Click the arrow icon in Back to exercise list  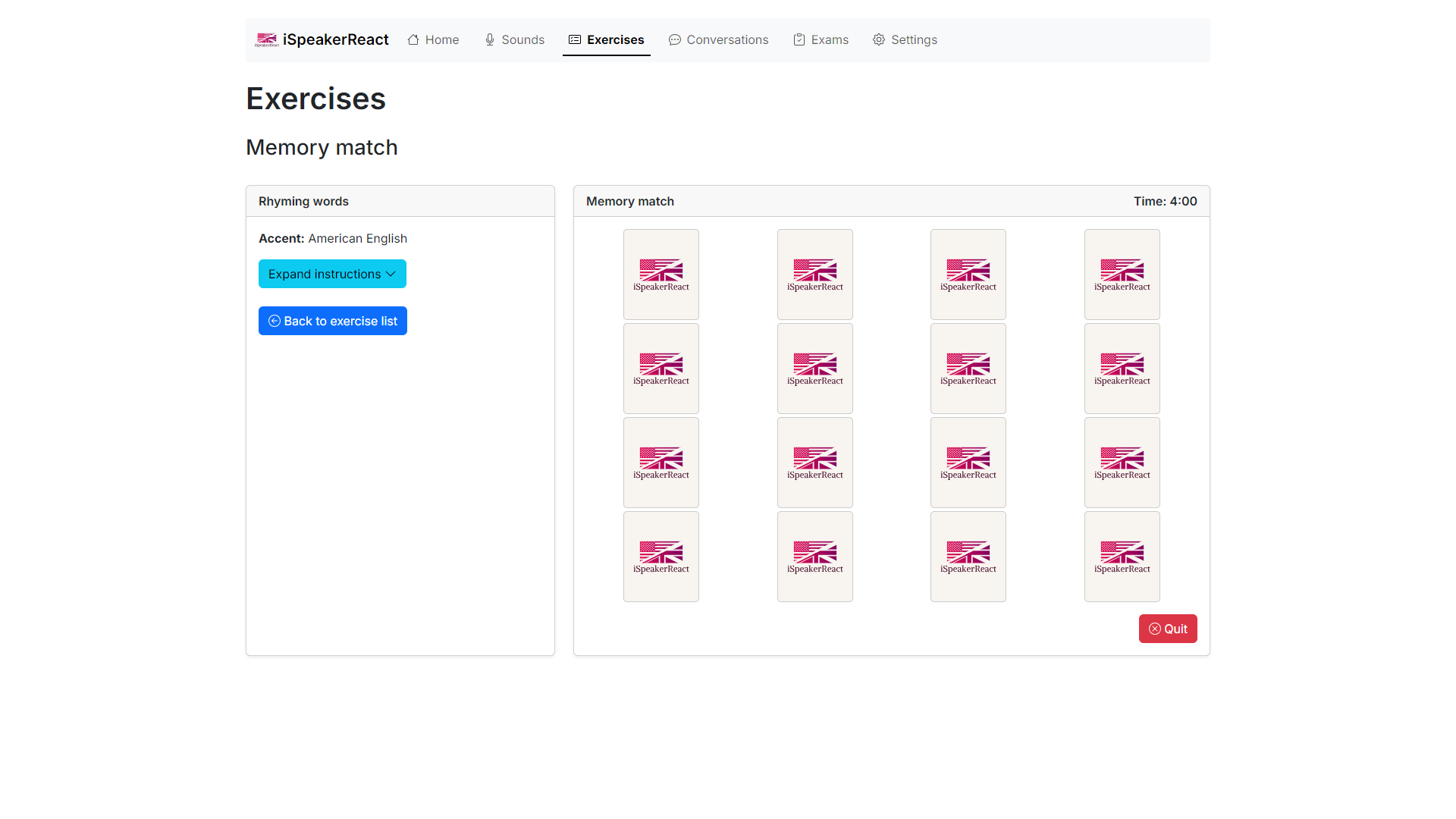(x=275, y=321)
